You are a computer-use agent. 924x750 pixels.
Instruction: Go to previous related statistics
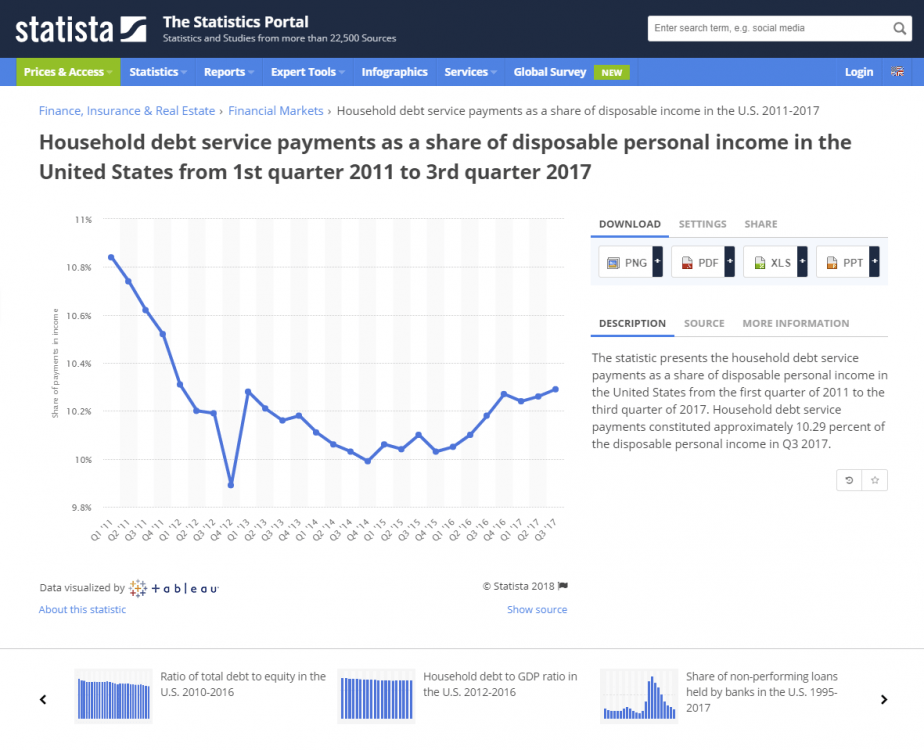pyautogui.click(x=43, y=700)
